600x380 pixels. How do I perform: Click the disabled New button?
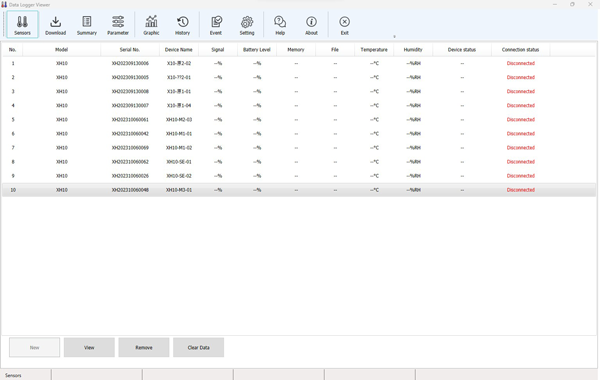click(34, 347)
